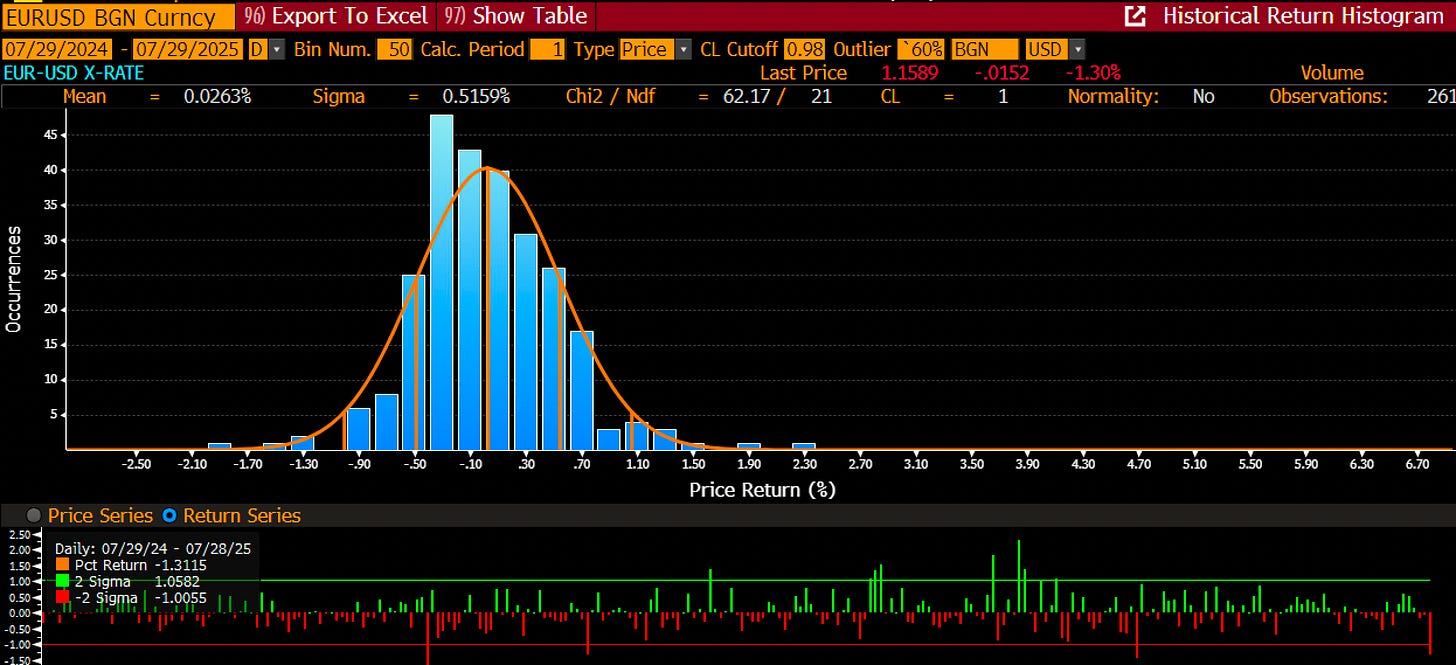The image size is (1456, 665).
Task: Open the USD currency dropdown
Action: click(x=1077, y=49)
